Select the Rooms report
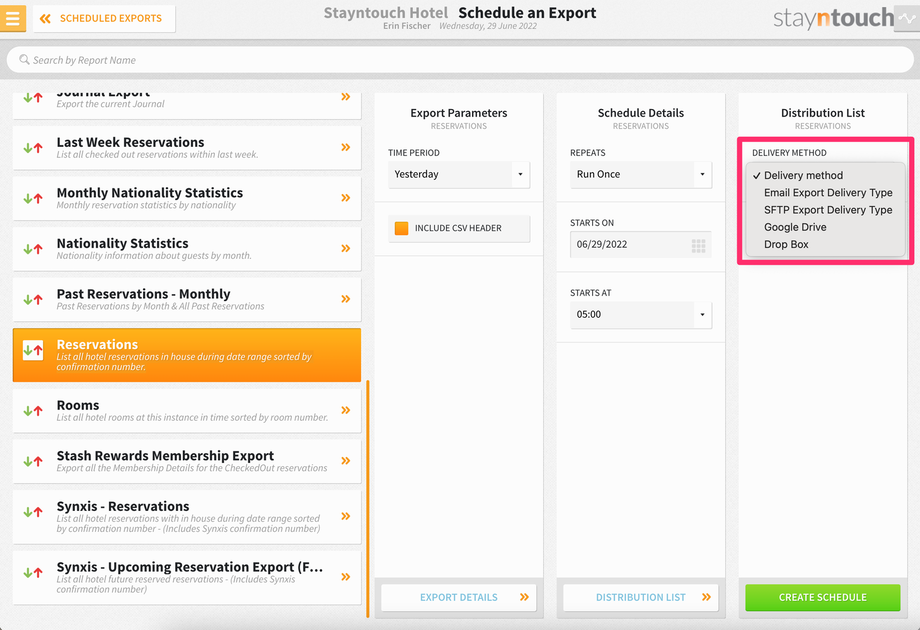Viewport: 920px width, 630px height. (x=187, y=411)
